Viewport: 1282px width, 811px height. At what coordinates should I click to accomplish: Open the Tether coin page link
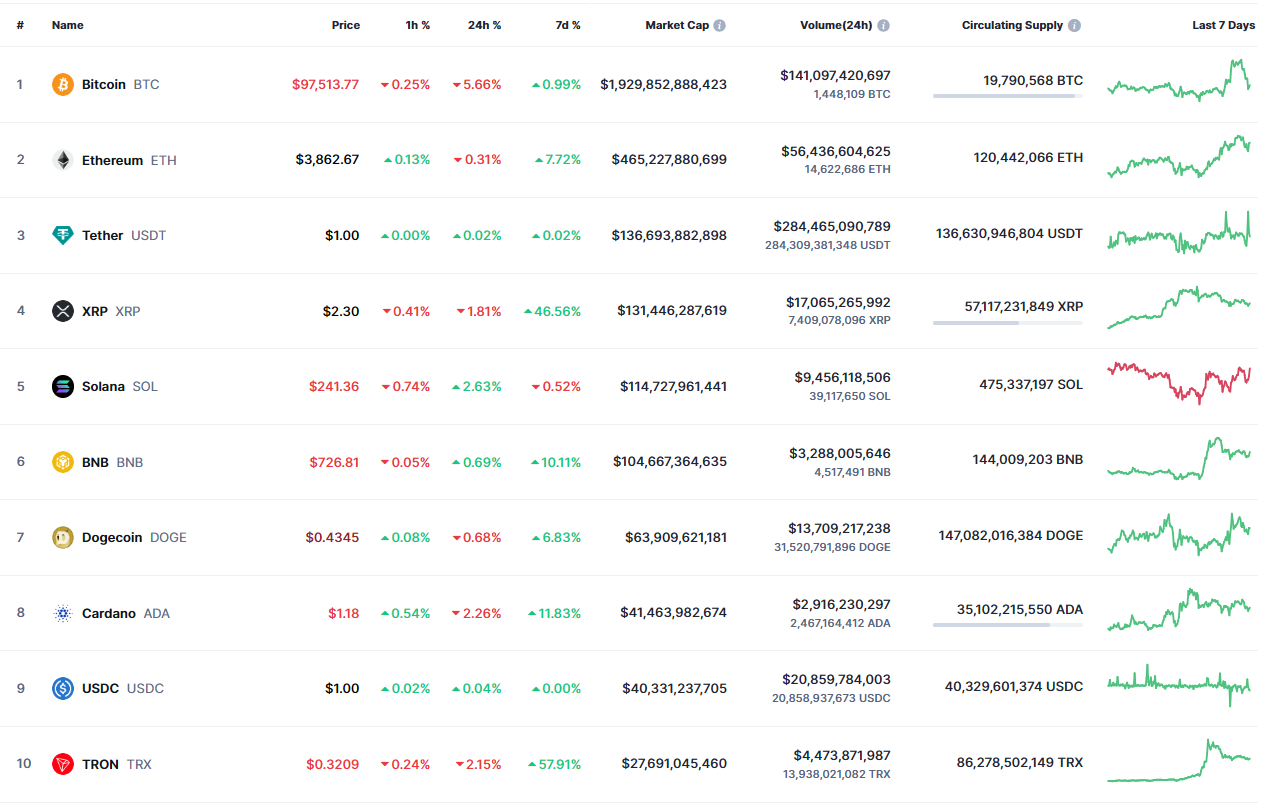pos(102,236)
